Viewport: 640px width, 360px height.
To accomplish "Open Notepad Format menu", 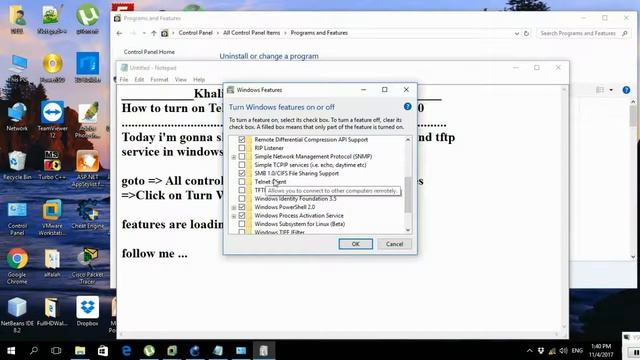I will (x=159, y=80).
